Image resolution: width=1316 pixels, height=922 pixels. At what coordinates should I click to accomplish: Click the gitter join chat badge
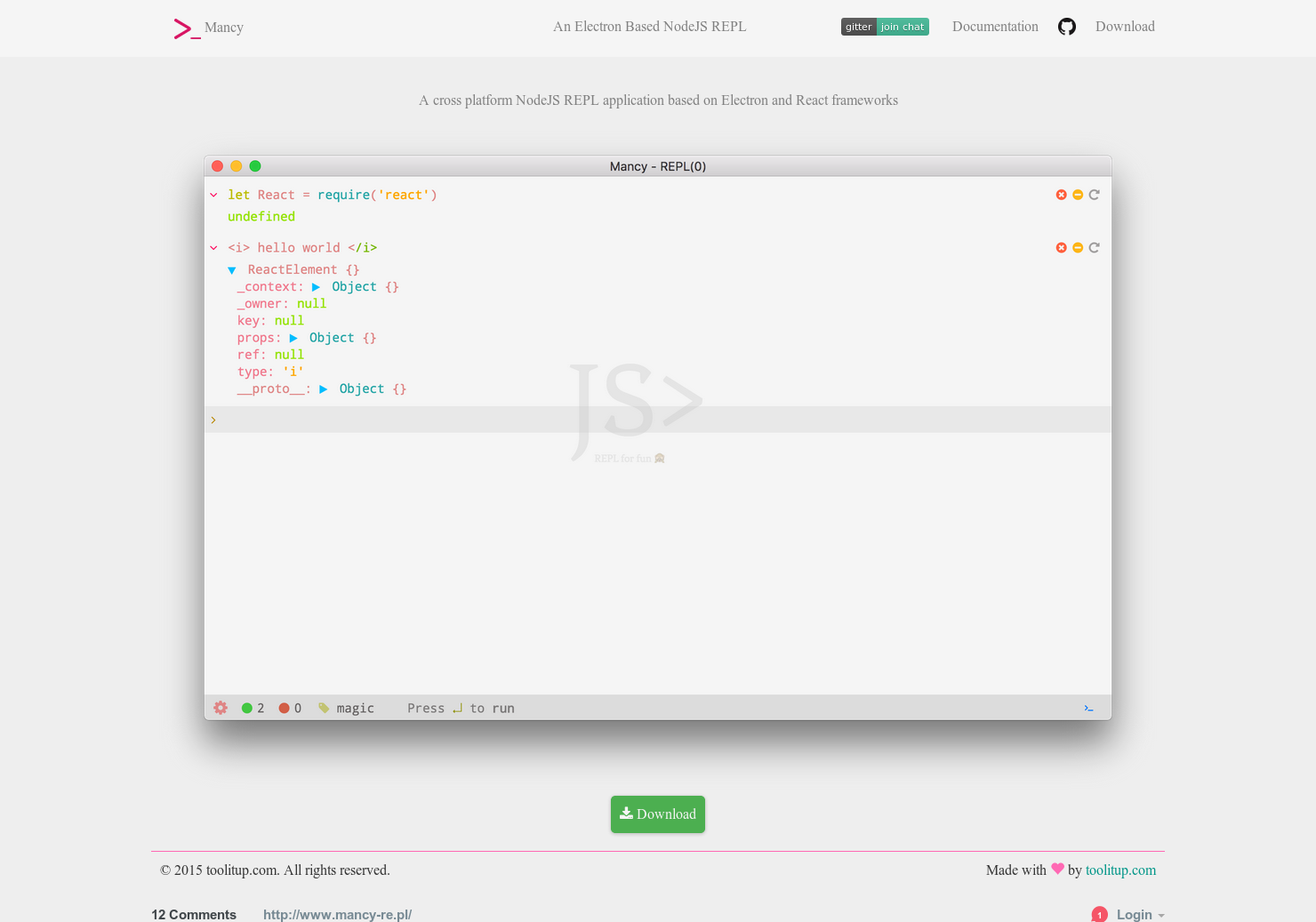coord(885,27)
